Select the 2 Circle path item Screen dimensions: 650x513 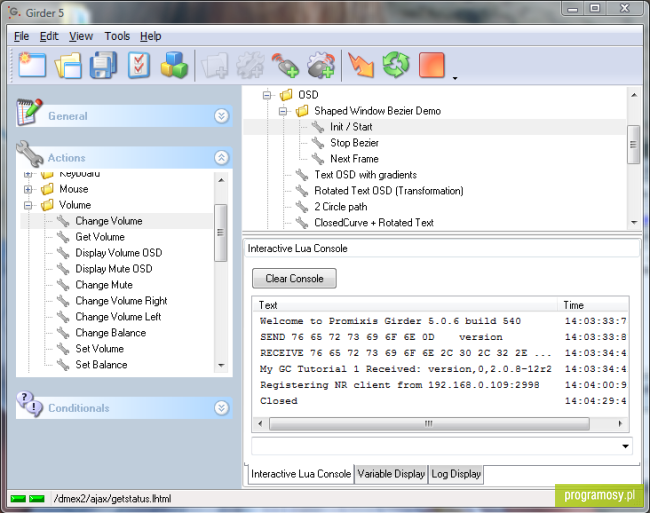pyautogui.click(x=341, y=207)
